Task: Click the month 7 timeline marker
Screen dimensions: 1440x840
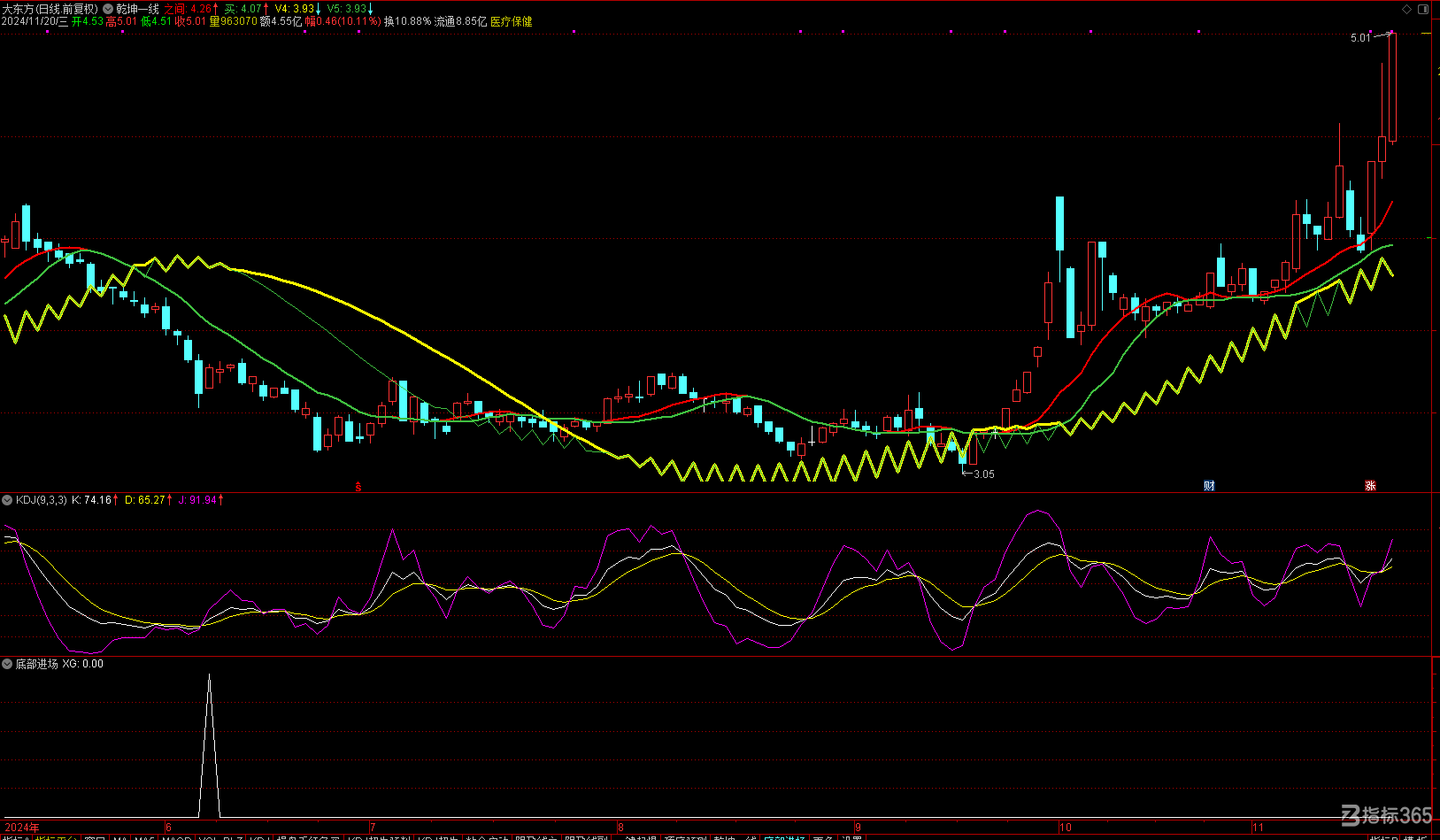Action: click(373, 828)
